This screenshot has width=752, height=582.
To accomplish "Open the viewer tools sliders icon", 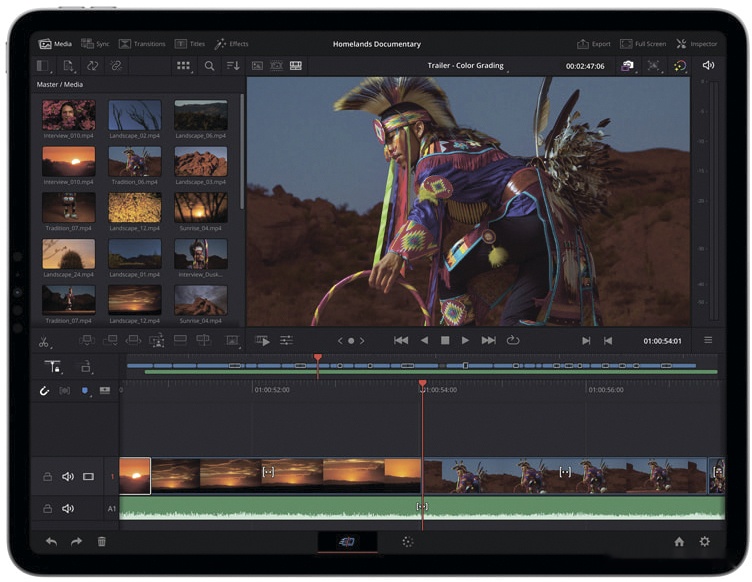I will pyautogui.click(x=286, y=340).
